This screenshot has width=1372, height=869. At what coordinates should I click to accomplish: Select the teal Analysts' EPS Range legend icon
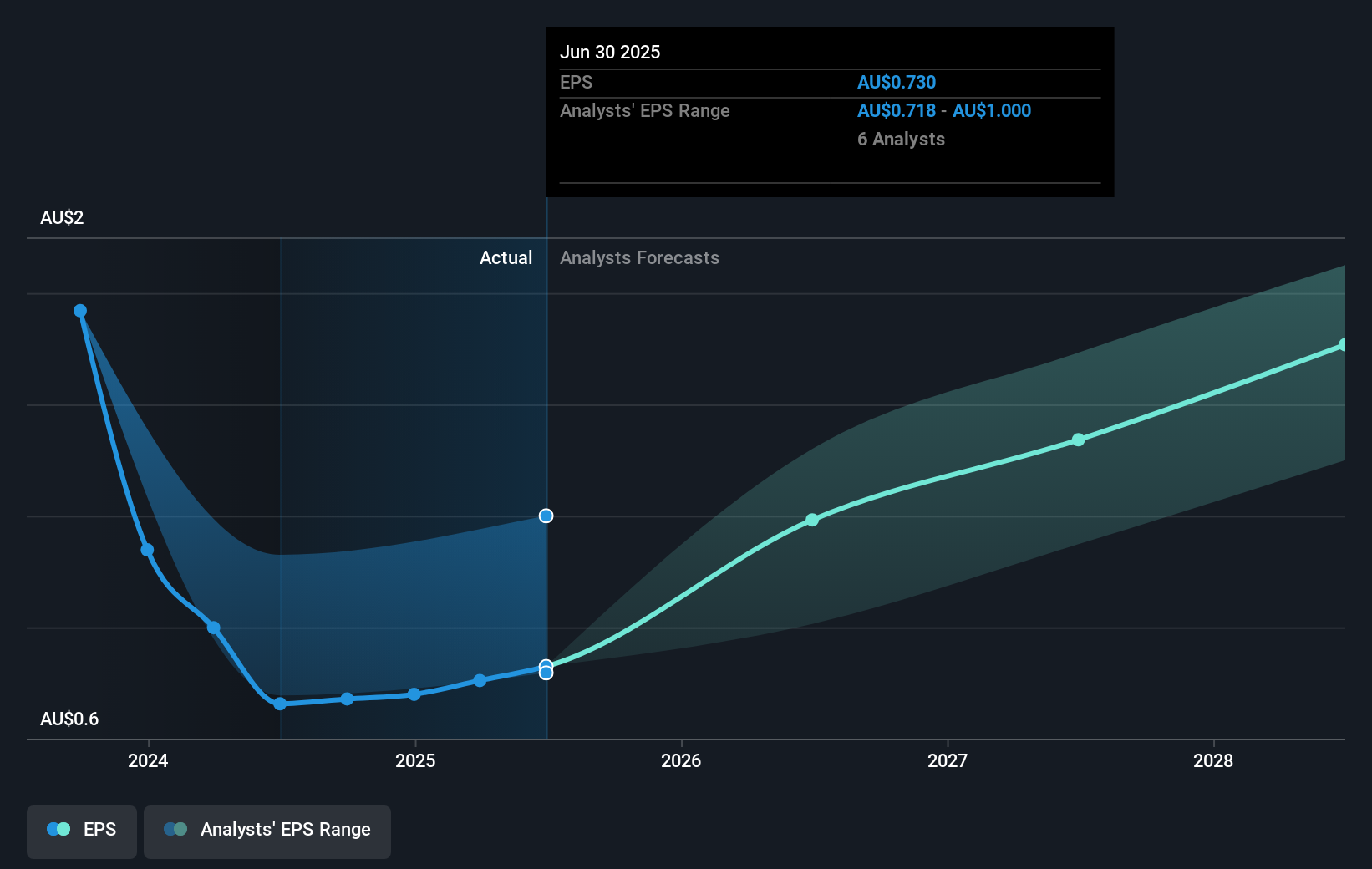pyautogui.click(x=175, y=829)
